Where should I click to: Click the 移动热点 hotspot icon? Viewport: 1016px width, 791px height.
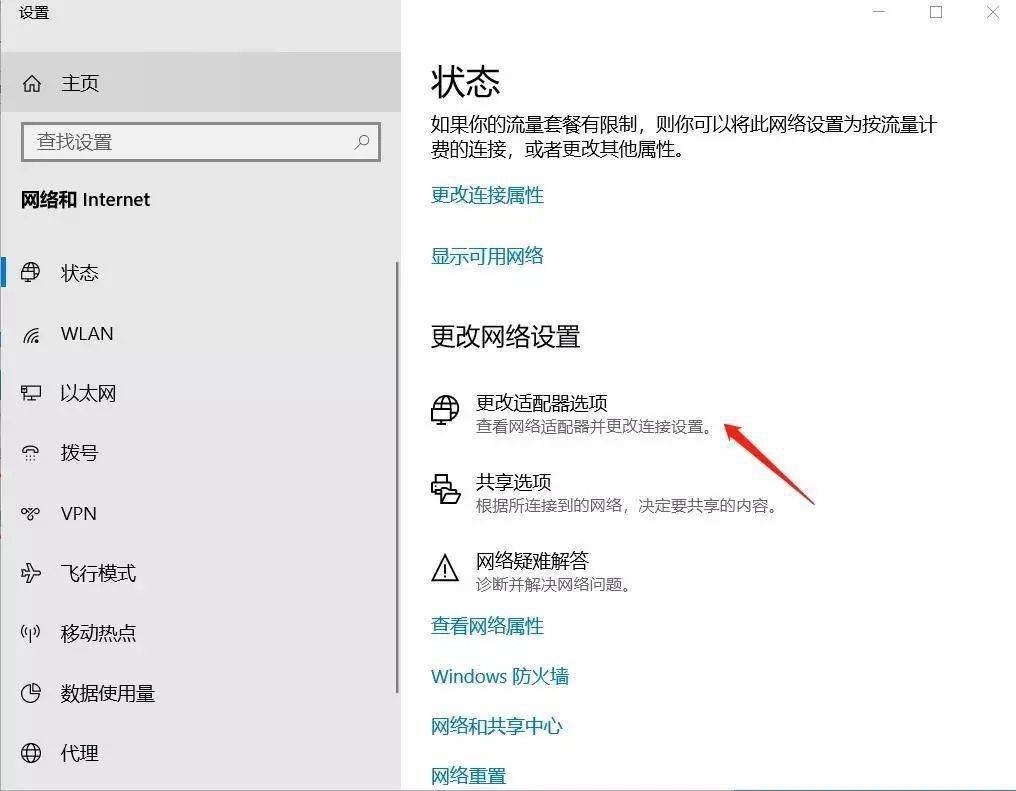tap(30, 633)
